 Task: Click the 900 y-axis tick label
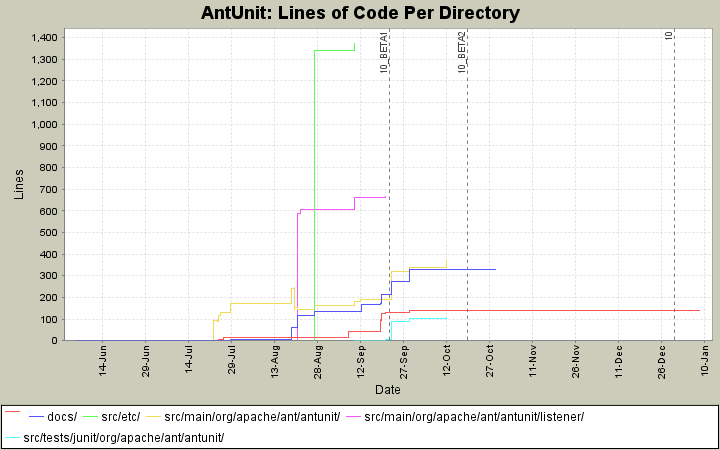(49, 146)
